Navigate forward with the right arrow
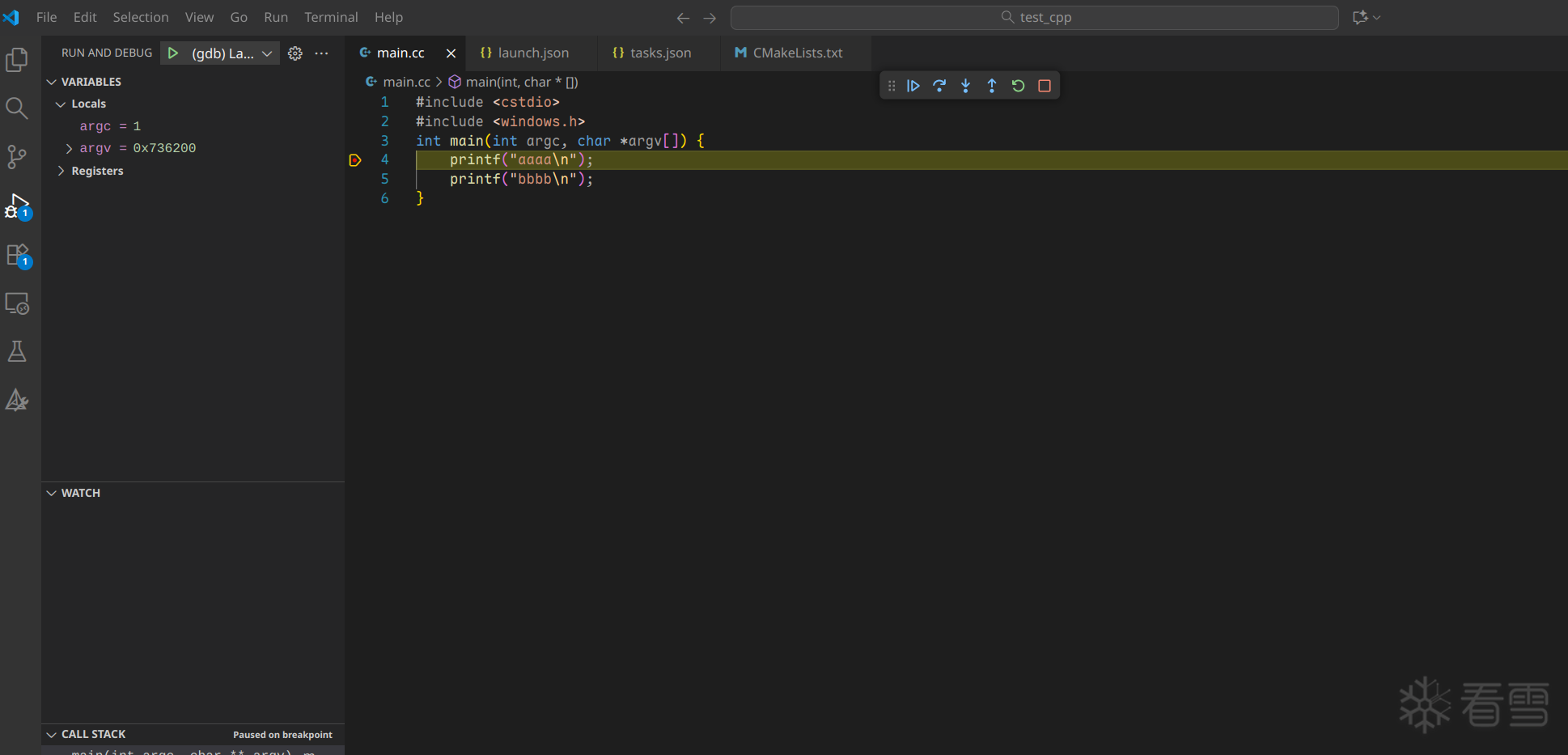Viewport: 1568px width, 755px height. point(710,18)
